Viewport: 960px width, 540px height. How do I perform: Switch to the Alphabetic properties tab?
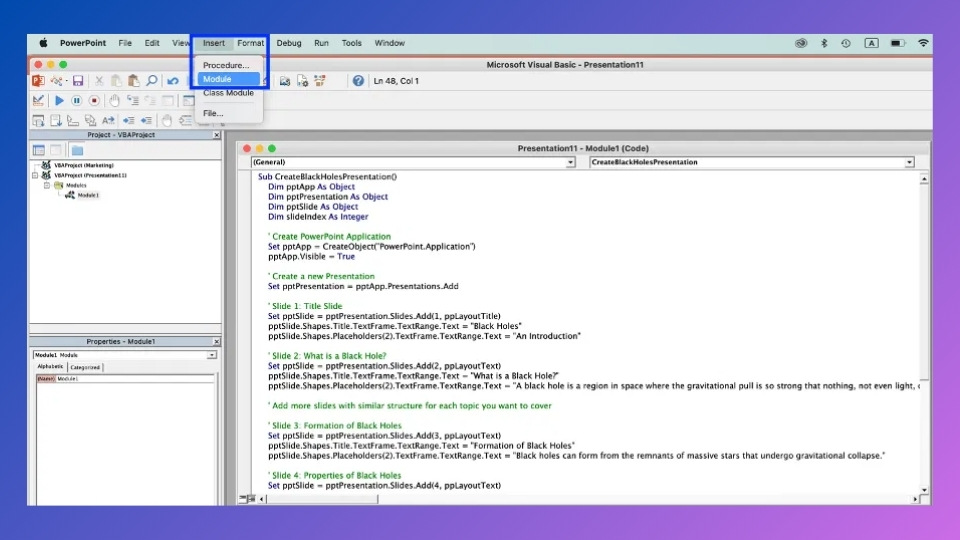click(x=50, y=367)
